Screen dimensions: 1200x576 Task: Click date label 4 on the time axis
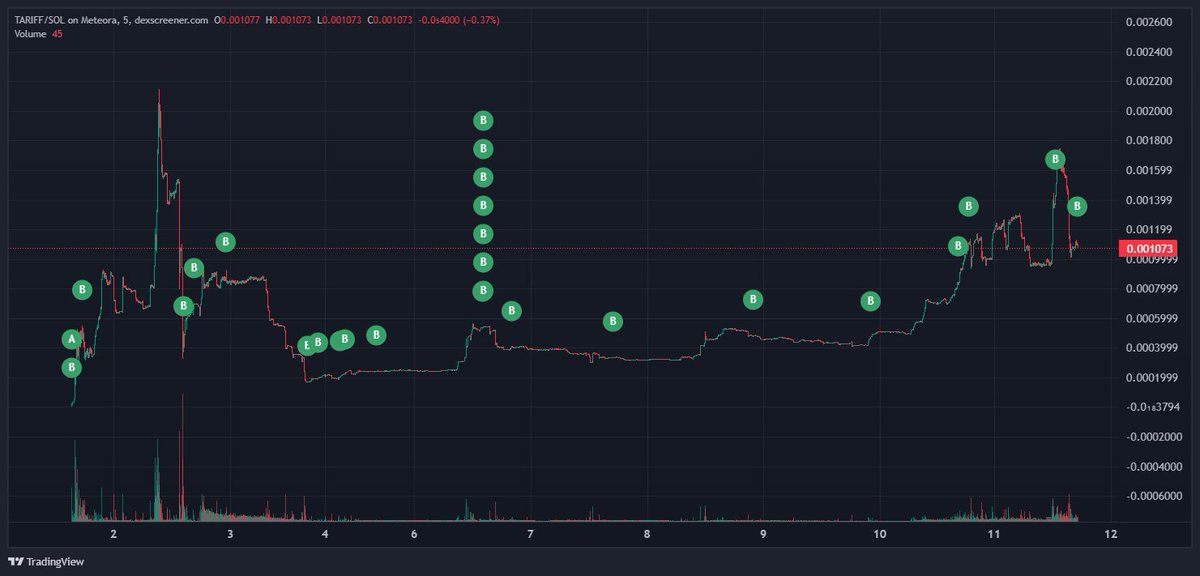[326, 535]
